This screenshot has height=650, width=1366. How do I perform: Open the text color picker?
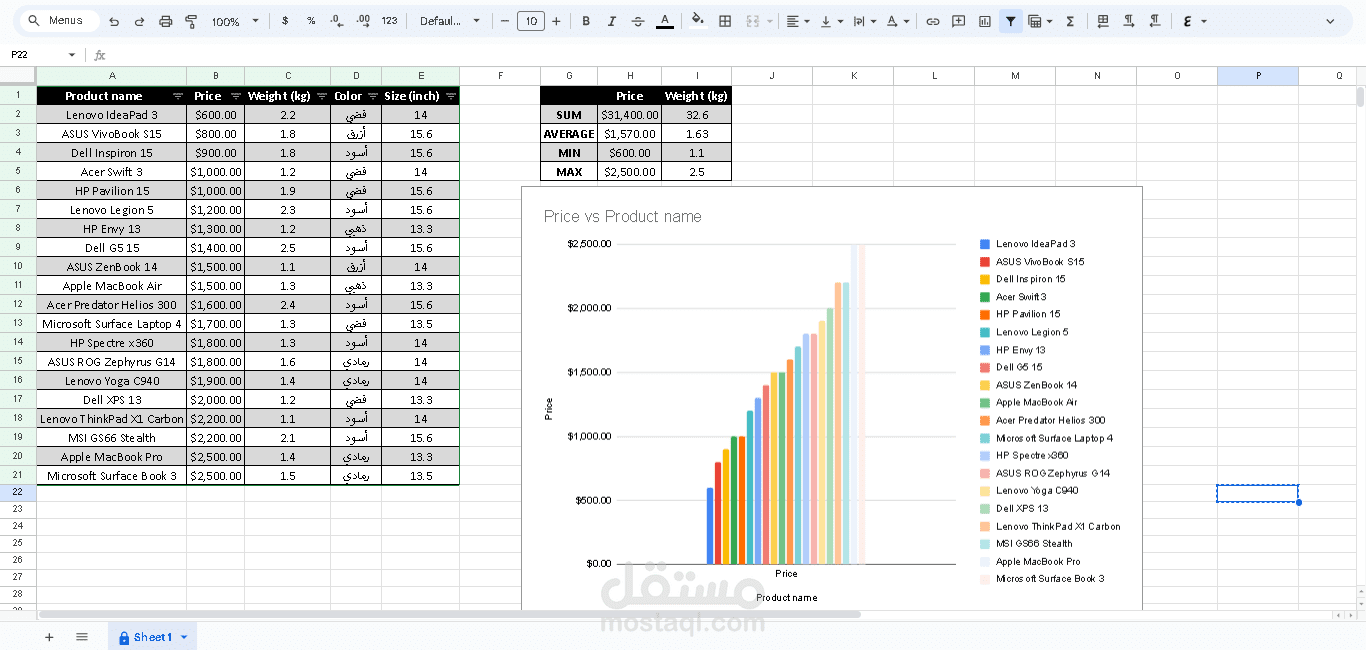[x=665, y=21]
